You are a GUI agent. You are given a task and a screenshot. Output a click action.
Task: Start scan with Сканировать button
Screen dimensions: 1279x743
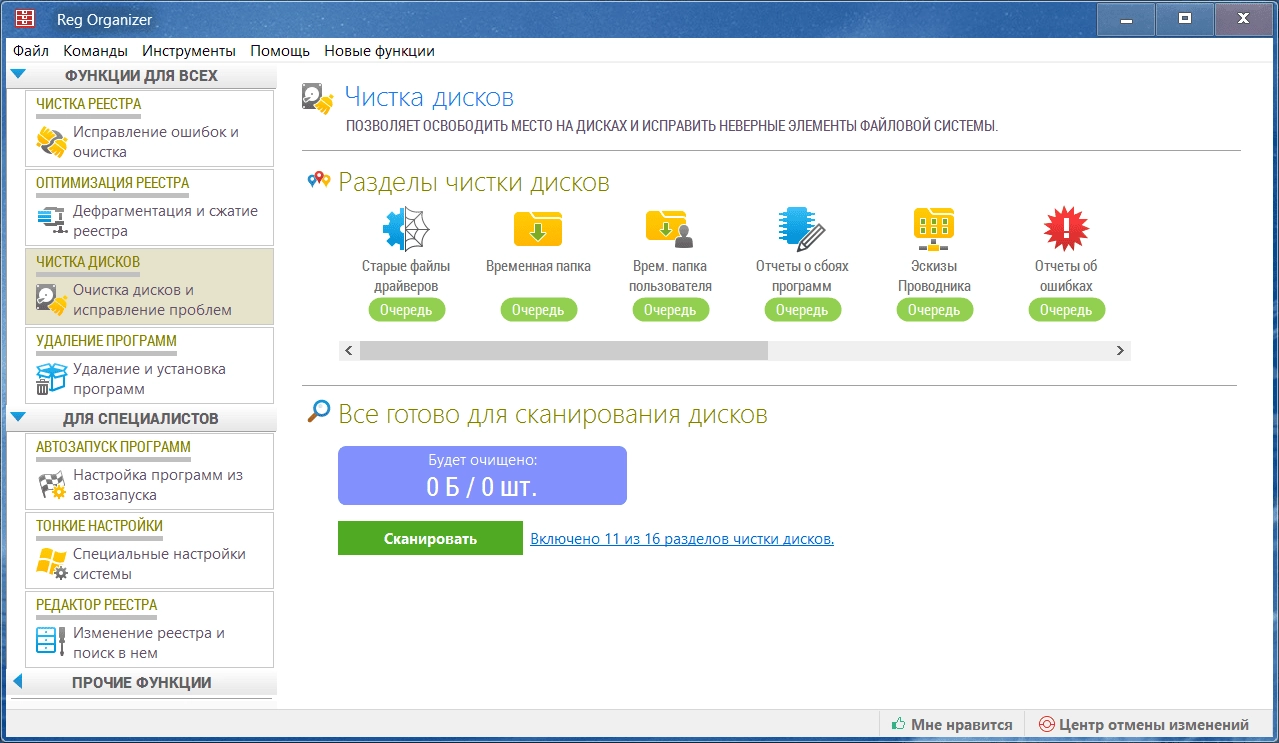click(430, 538)
